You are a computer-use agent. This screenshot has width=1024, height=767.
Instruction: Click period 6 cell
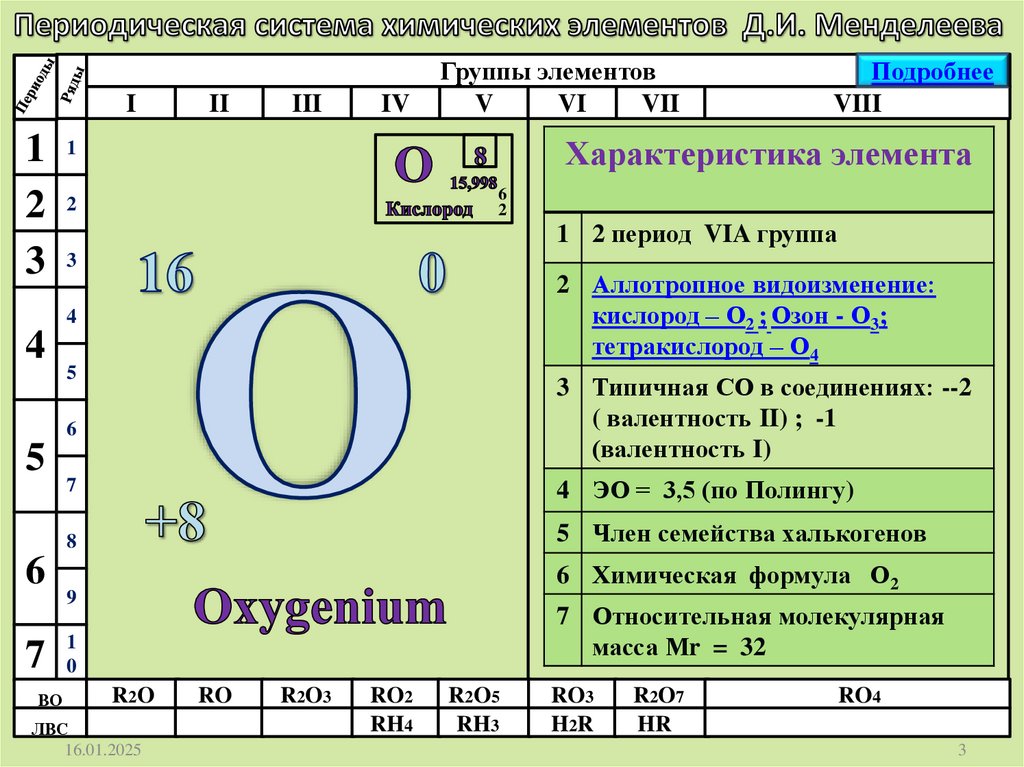coord(35,569)
